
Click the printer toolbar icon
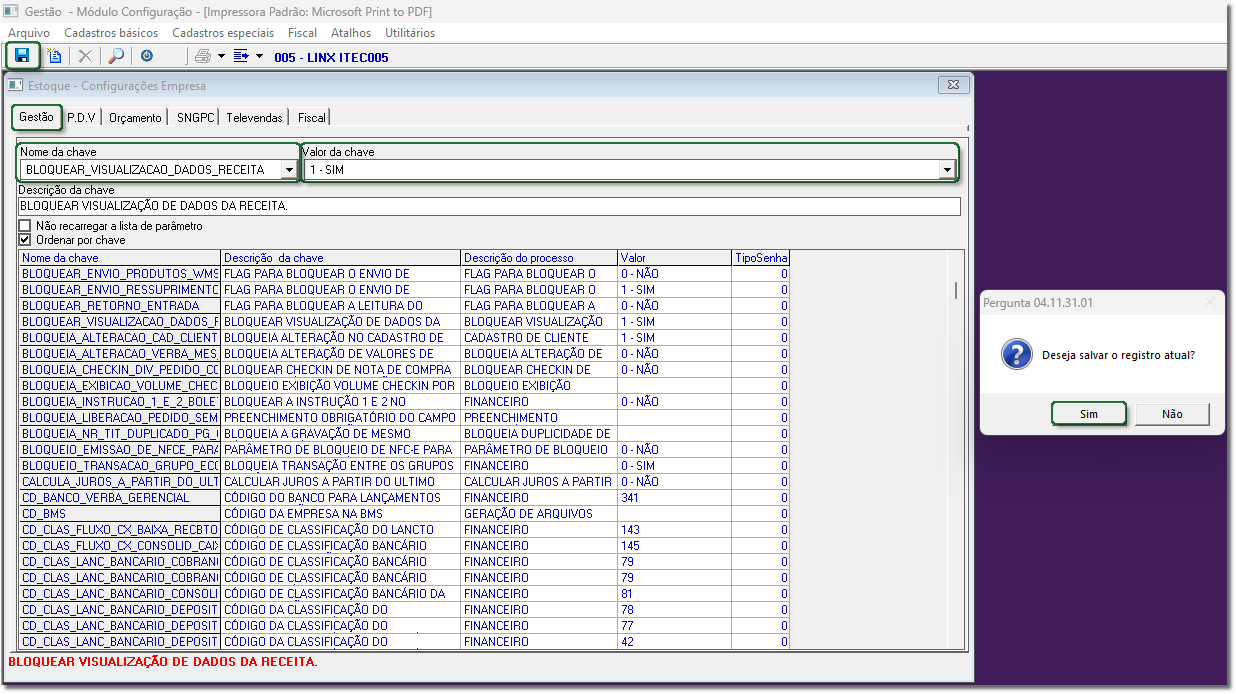pyautogui.click(x=203, y=56)
